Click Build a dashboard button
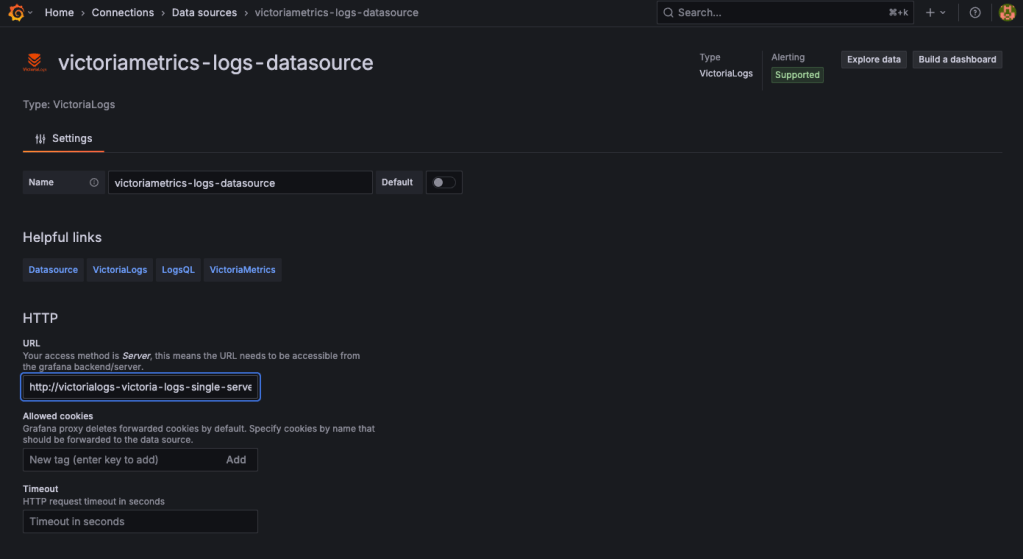This screenshot has height=559, width=1023. [x=957, y=59]
